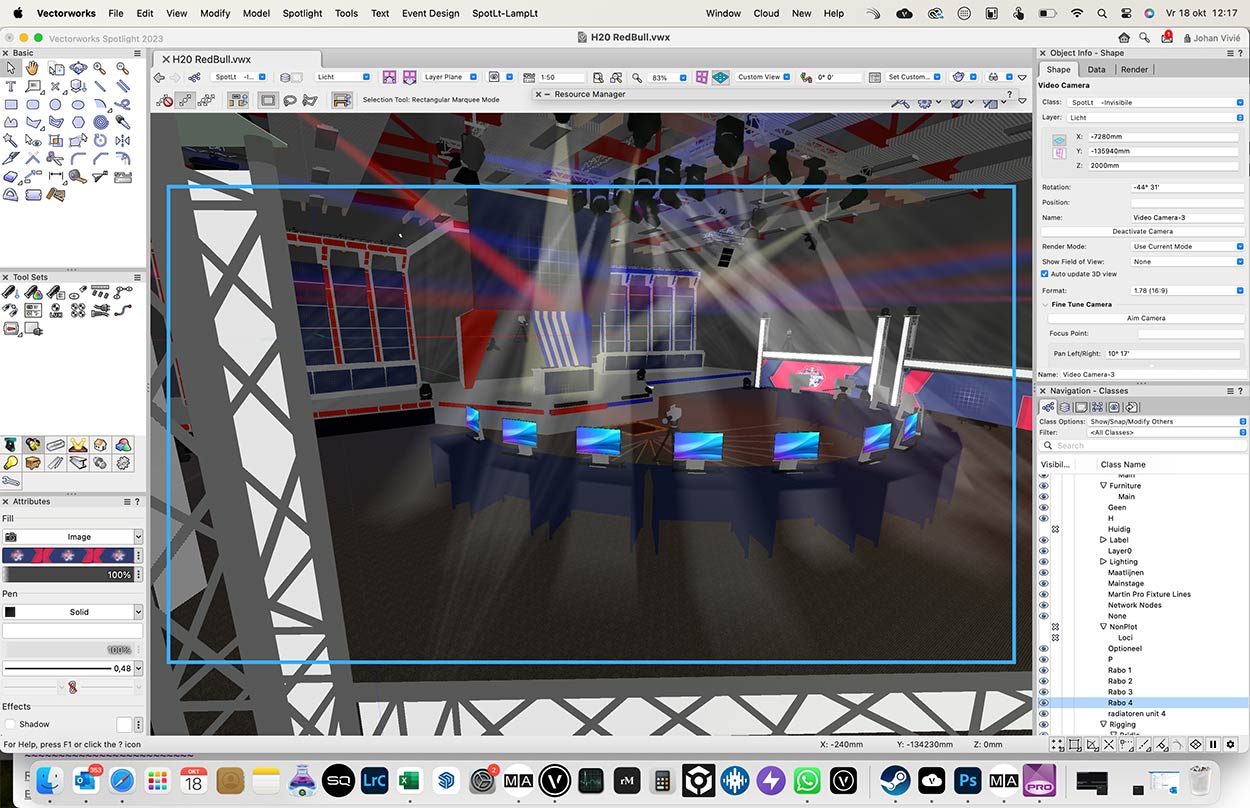Switch to the Data tab
Screen dimensions: 1250x808
coord(1097,69)
